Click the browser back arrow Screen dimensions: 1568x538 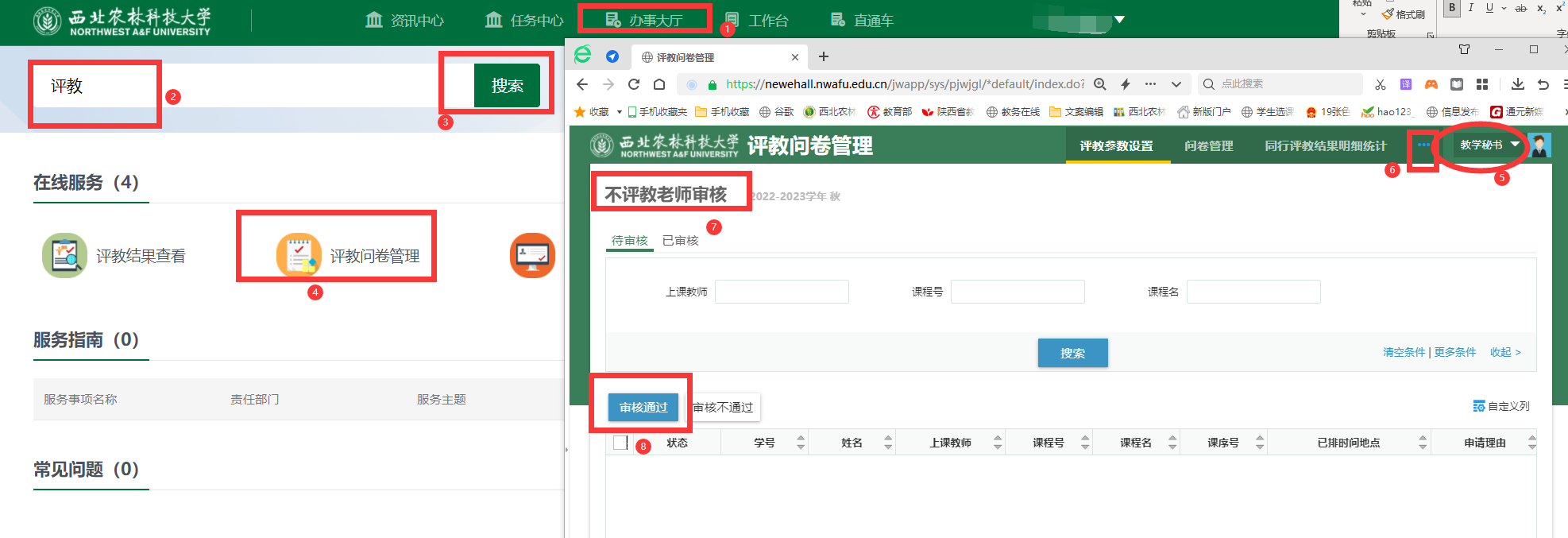[582, 84]
